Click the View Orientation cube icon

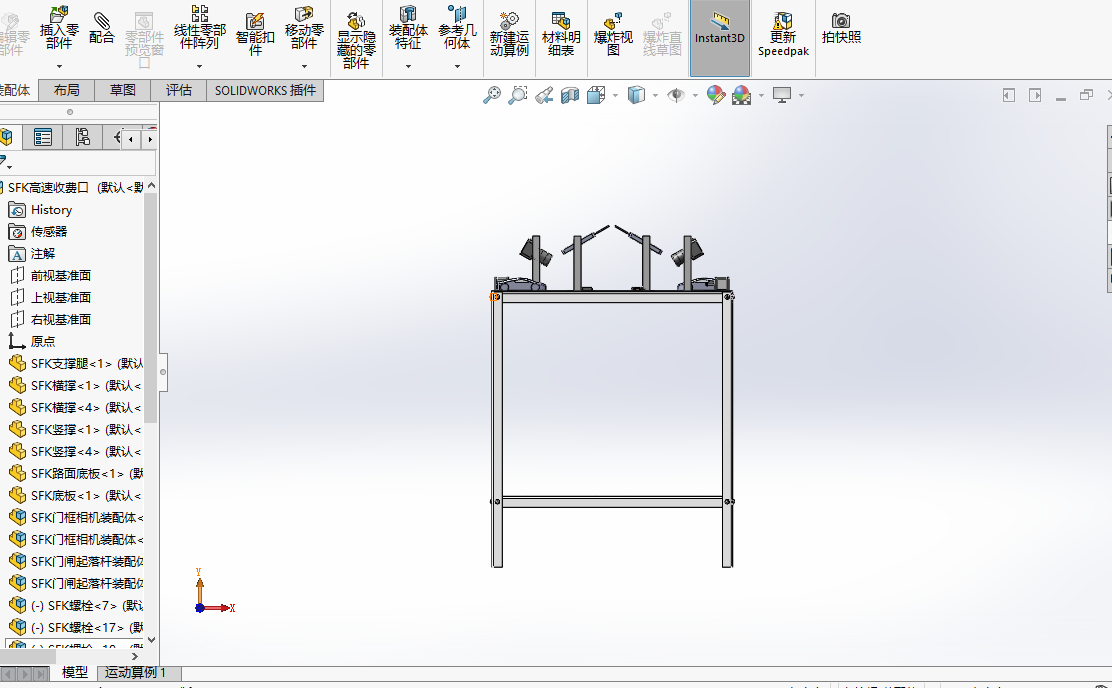tap(596, 95)
